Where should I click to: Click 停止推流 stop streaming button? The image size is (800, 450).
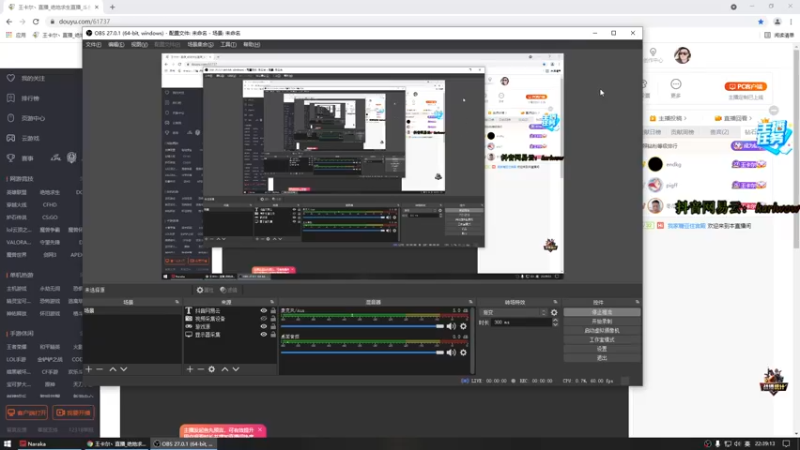coord(602,312)
